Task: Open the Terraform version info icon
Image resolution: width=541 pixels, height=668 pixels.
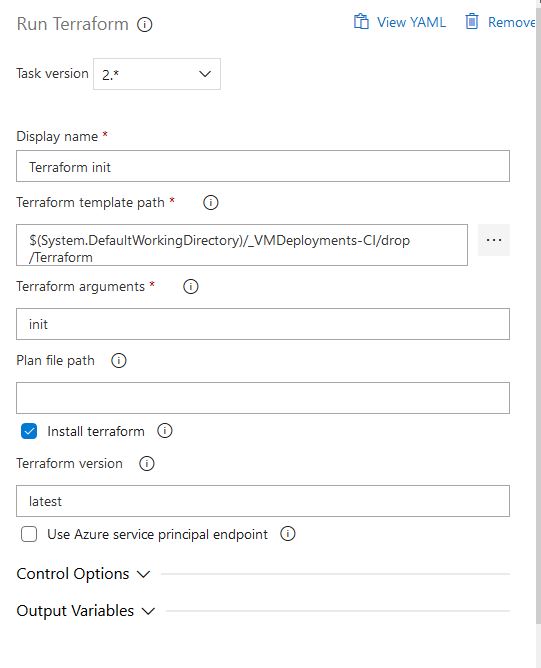Action: pos(147,463)
